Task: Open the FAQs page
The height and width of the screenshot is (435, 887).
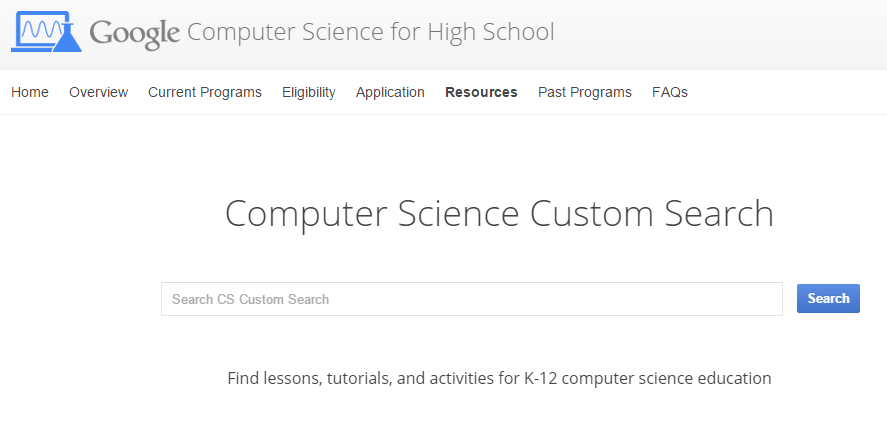Action: [x=670, y=92]
